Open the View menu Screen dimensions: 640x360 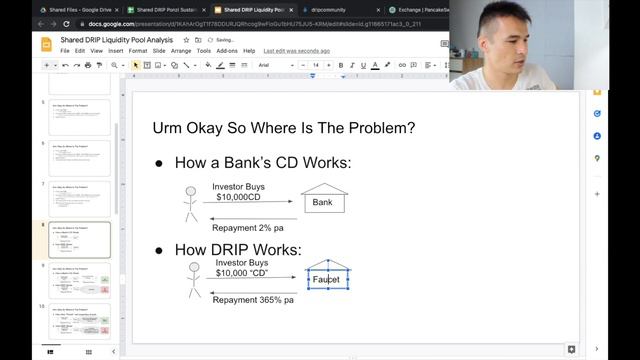pyautogui.click(x=96, y=51)
